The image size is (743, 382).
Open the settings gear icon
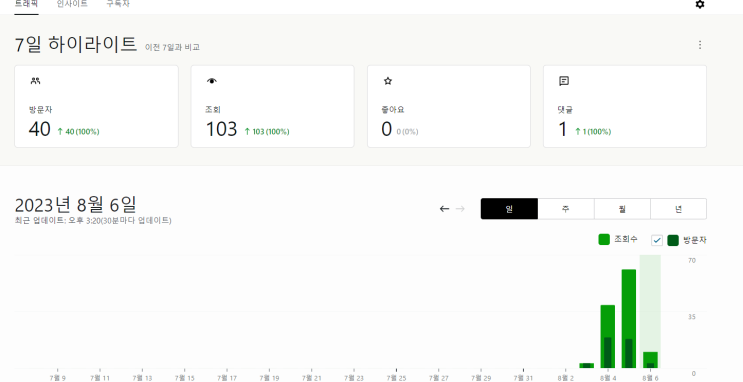pyautogui.click(x=699, y=4)
